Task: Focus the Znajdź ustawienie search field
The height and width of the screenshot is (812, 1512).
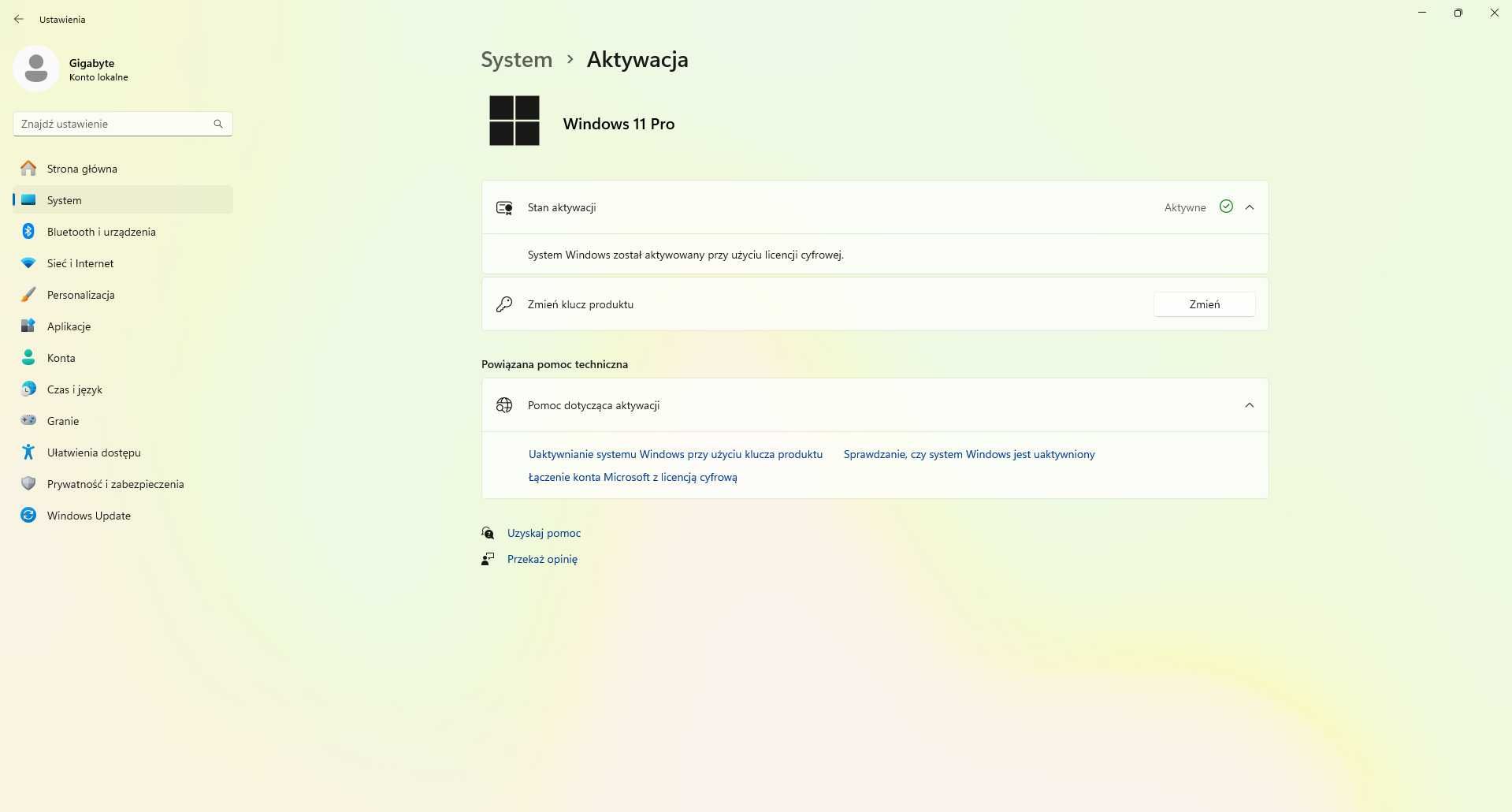Action: pyautogui.click(x=123, y=124)
